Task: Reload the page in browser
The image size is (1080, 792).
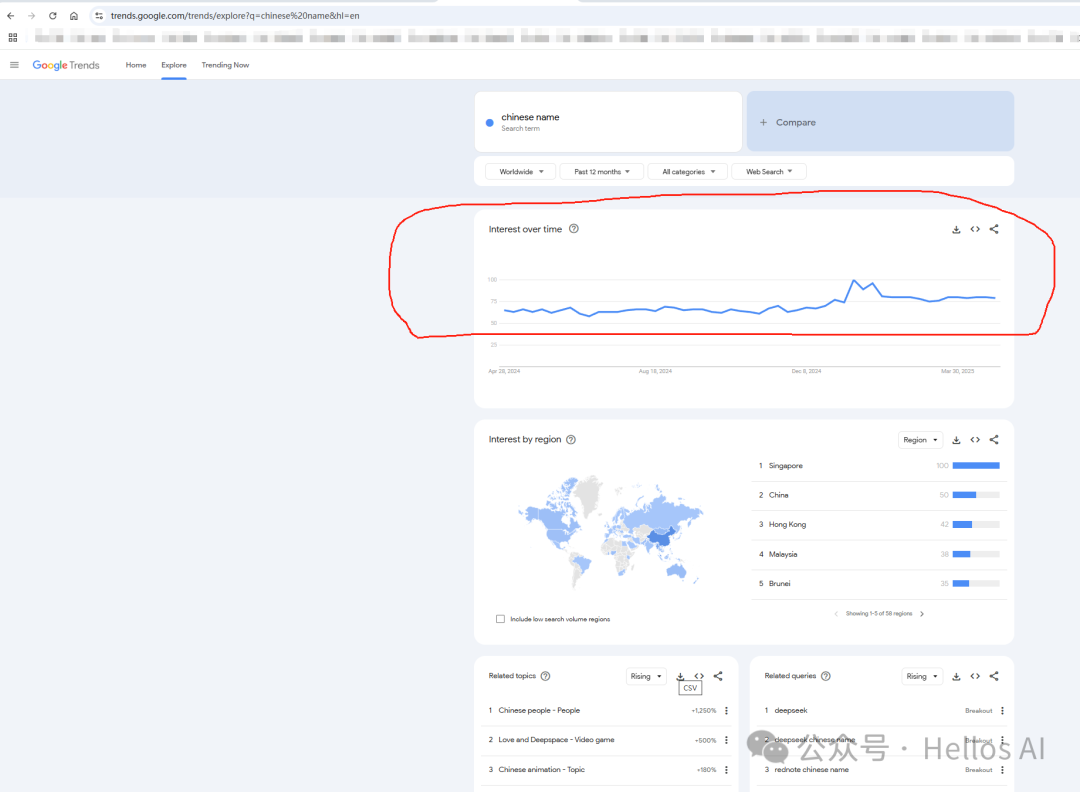Action: click(53, 16)
